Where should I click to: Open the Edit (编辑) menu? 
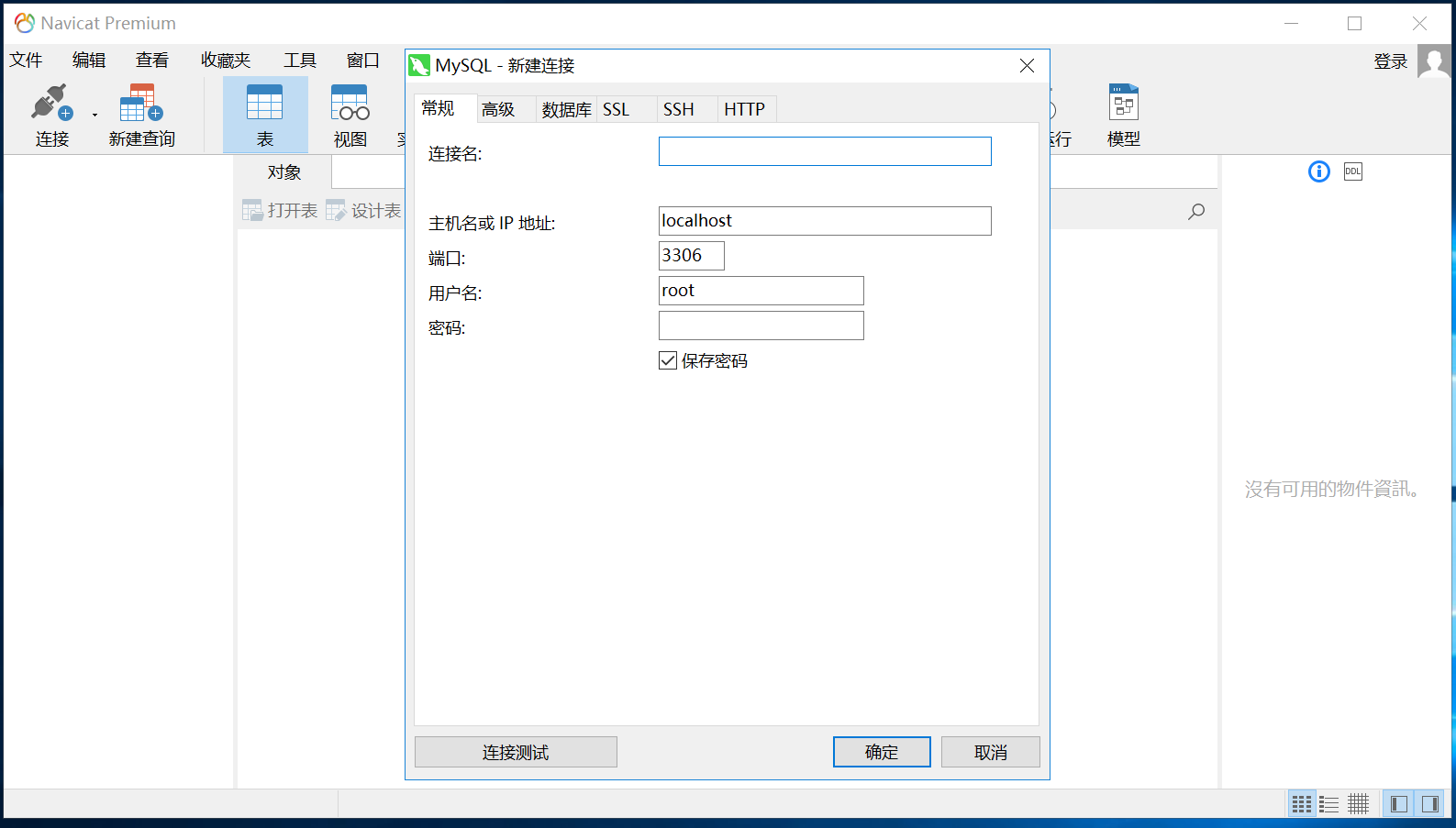pos(89,61)
